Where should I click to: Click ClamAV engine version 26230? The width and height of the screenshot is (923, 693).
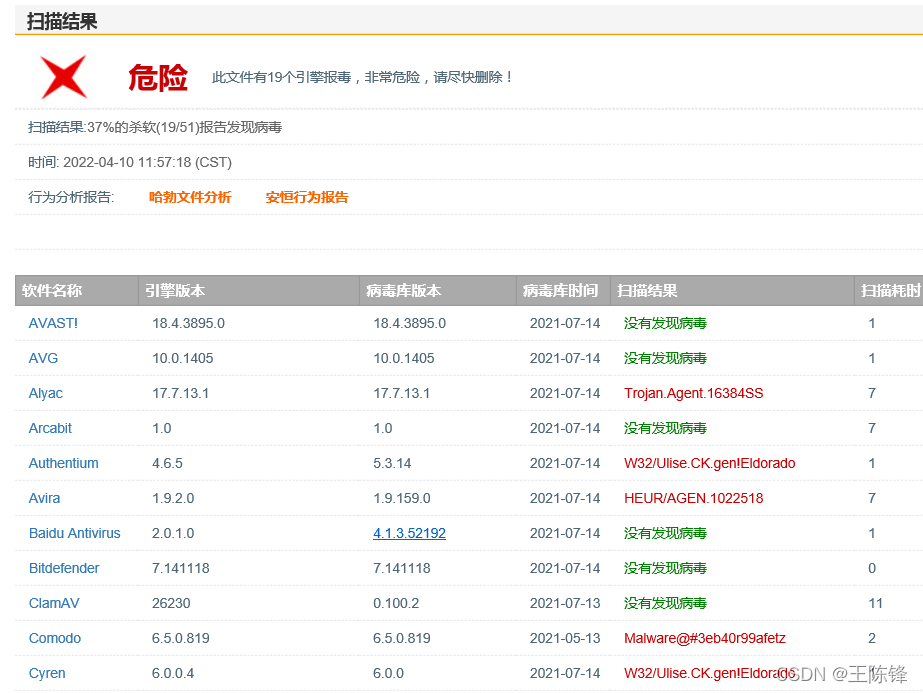pyautogui.click(x=171, y=604)
